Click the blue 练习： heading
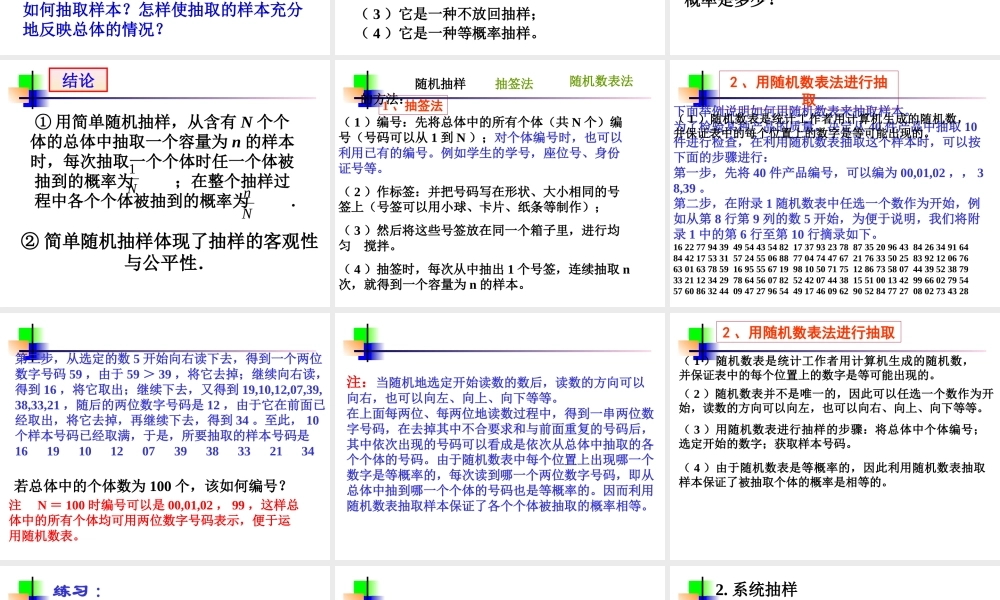This screenshot has height=600, width=1000. [x=77, y=591]
